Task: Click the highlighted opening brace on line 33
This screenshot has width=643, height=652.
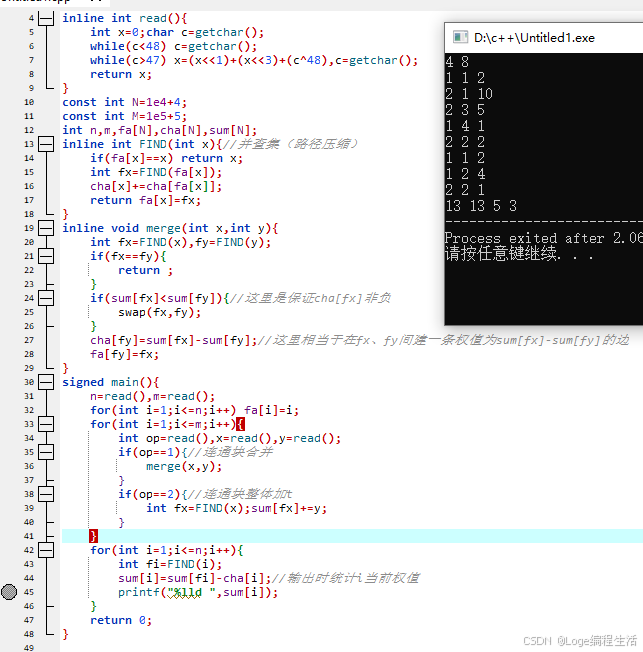Action: click(x=240, y=424)
